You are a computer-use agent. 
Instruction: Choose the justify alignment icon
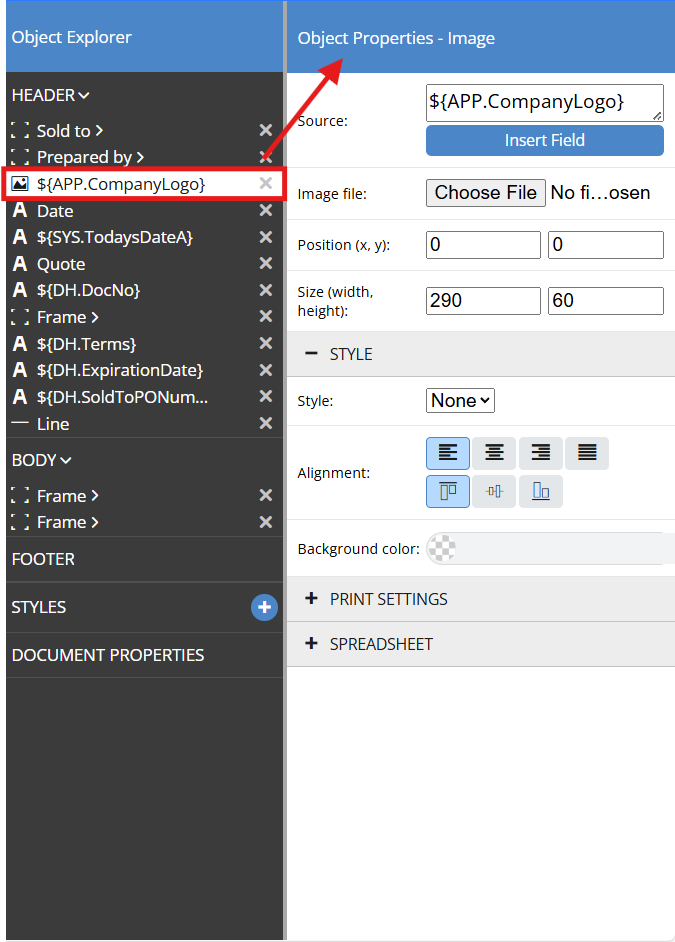(587, 453)
